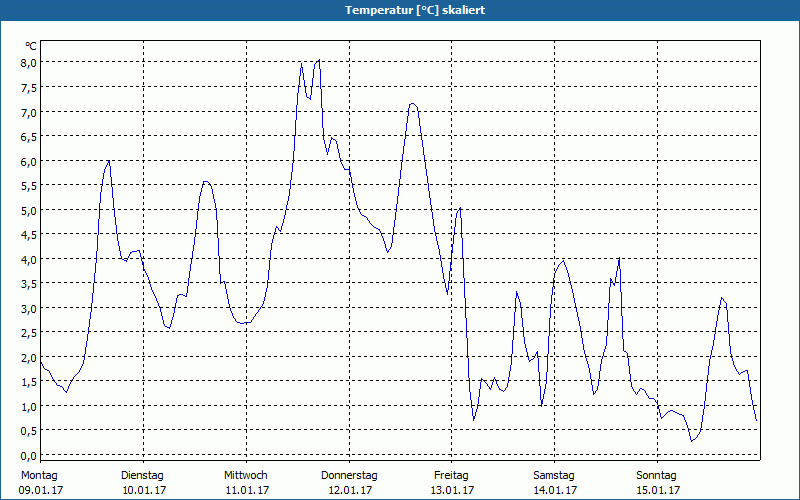Select the Mittwoch day label

tap(245, 475)
